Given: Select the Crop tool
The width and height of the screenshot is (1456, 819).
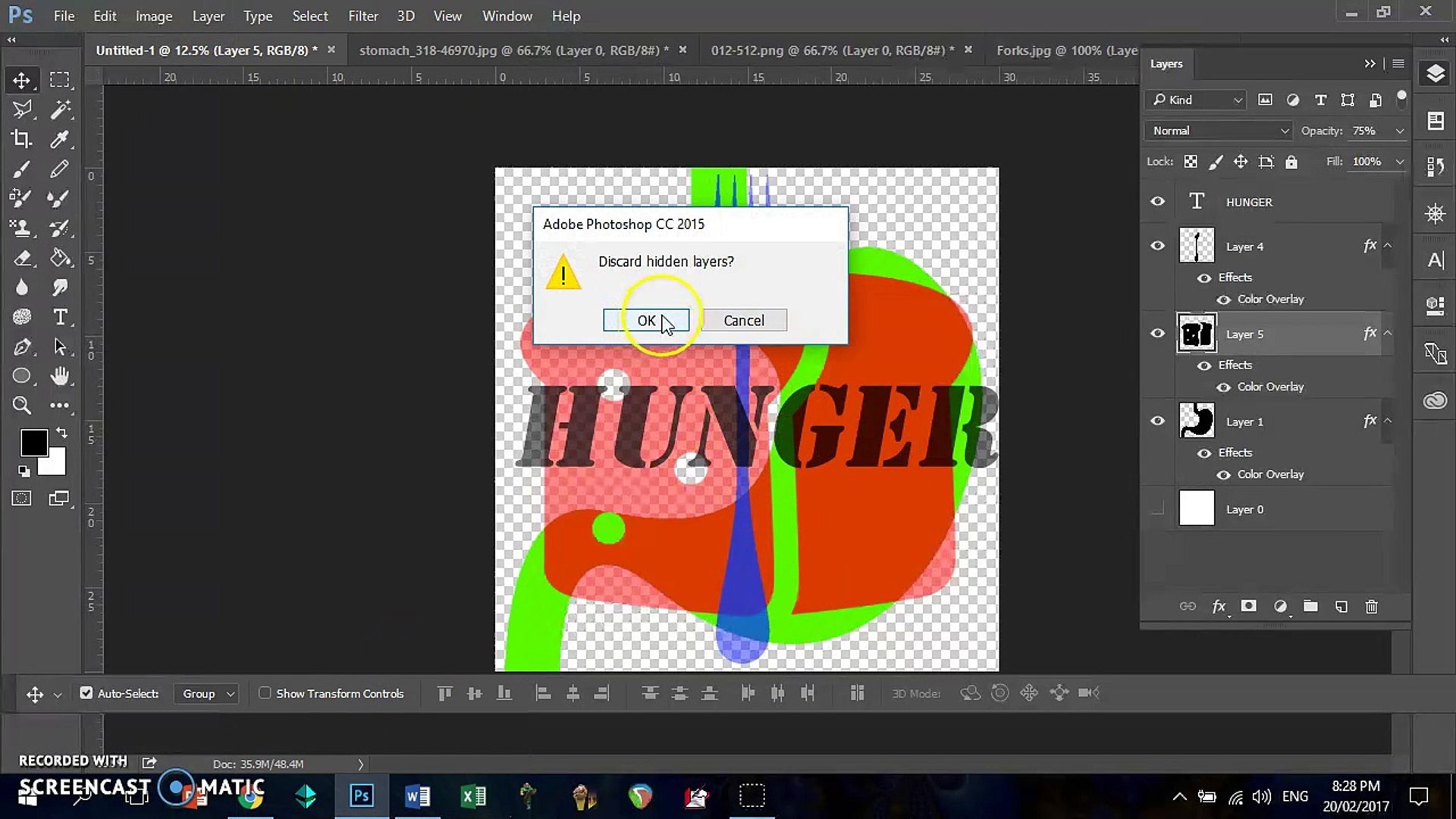Looking at the screenshot, I should tap(21, 139).
